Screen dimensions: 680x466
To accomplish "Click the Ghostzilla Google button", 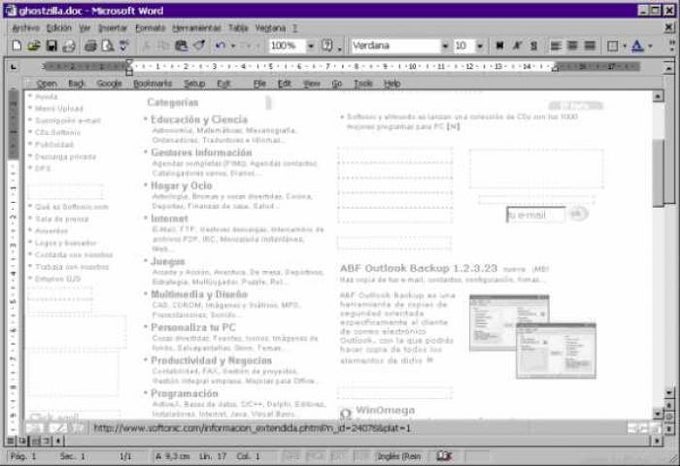I will coord(109,84).
